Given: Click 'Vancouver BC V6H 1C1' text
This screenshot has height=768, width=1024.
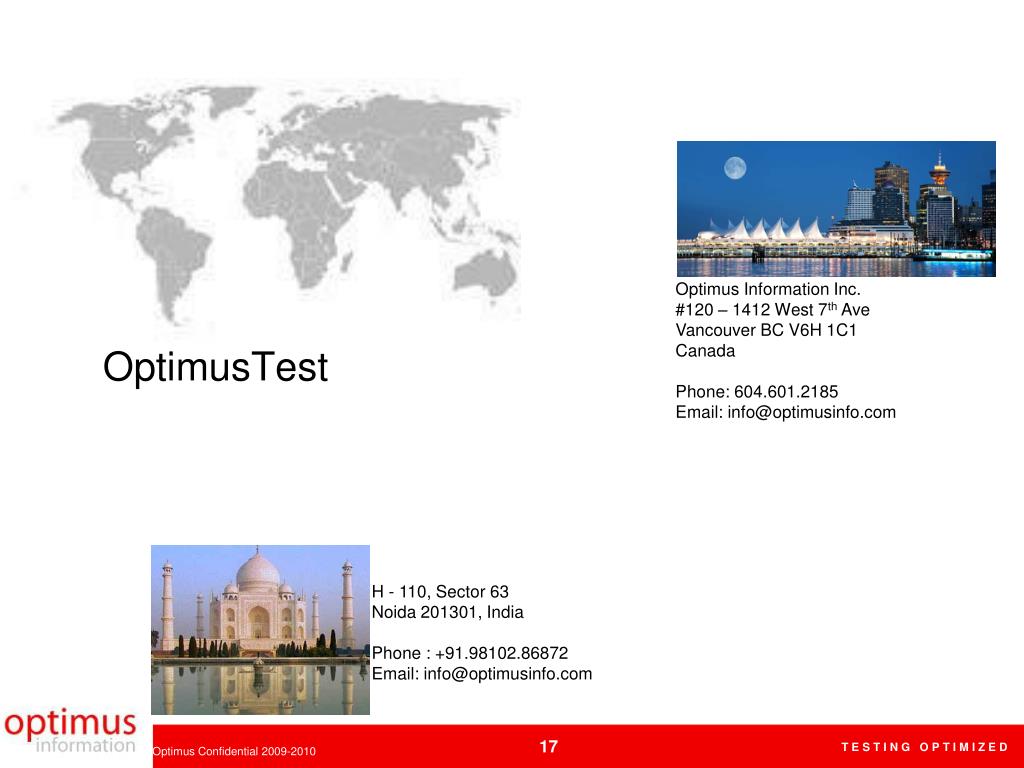Looking at the screenshot, I should [765, 330].
